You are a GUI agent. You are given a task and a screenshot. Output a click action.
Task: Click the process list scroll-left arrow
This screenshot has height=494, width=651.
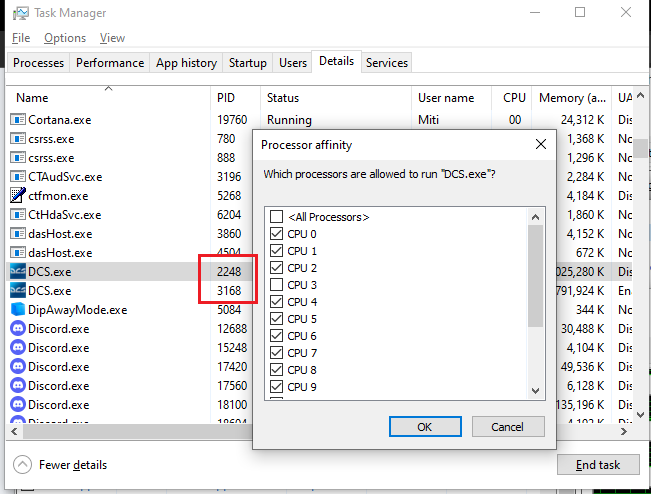15,431
